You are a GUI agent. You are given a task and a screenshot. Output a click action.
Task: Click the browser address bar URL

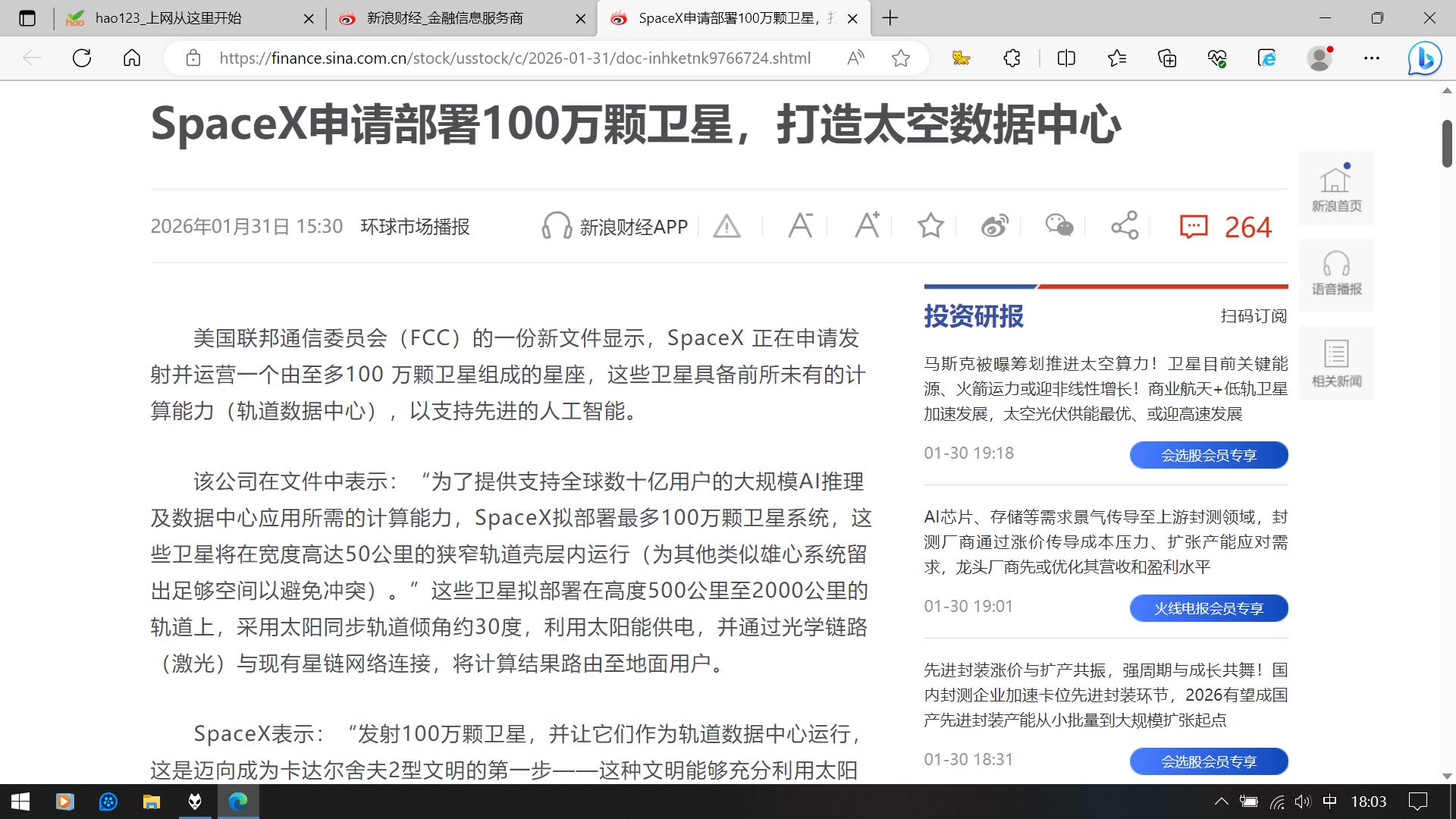click(x=514, y=58)
